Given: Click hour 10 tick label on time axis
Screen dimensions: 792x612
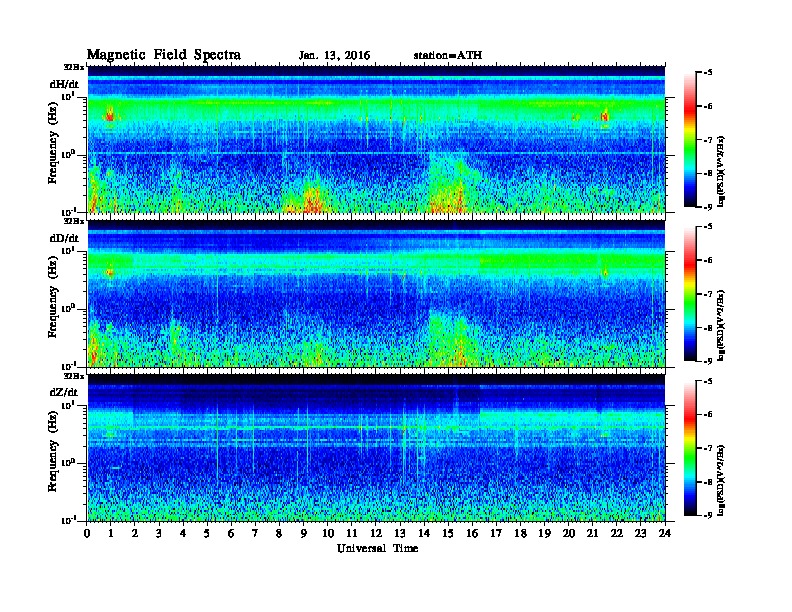Looking at the screenshot, I should [328, 533].
